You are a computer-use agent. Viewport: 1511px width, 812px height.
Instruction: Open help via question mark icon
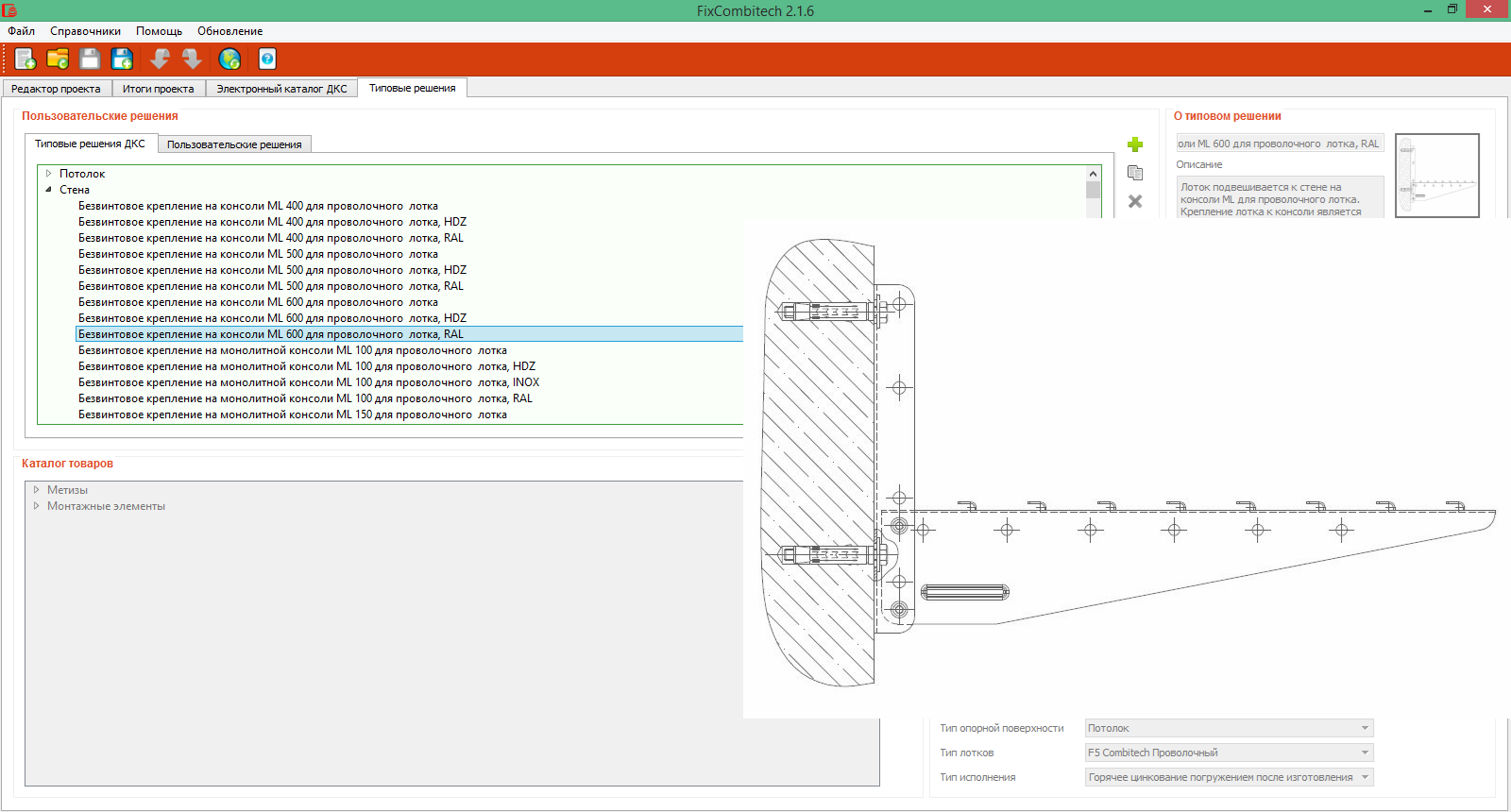[267, 59]
